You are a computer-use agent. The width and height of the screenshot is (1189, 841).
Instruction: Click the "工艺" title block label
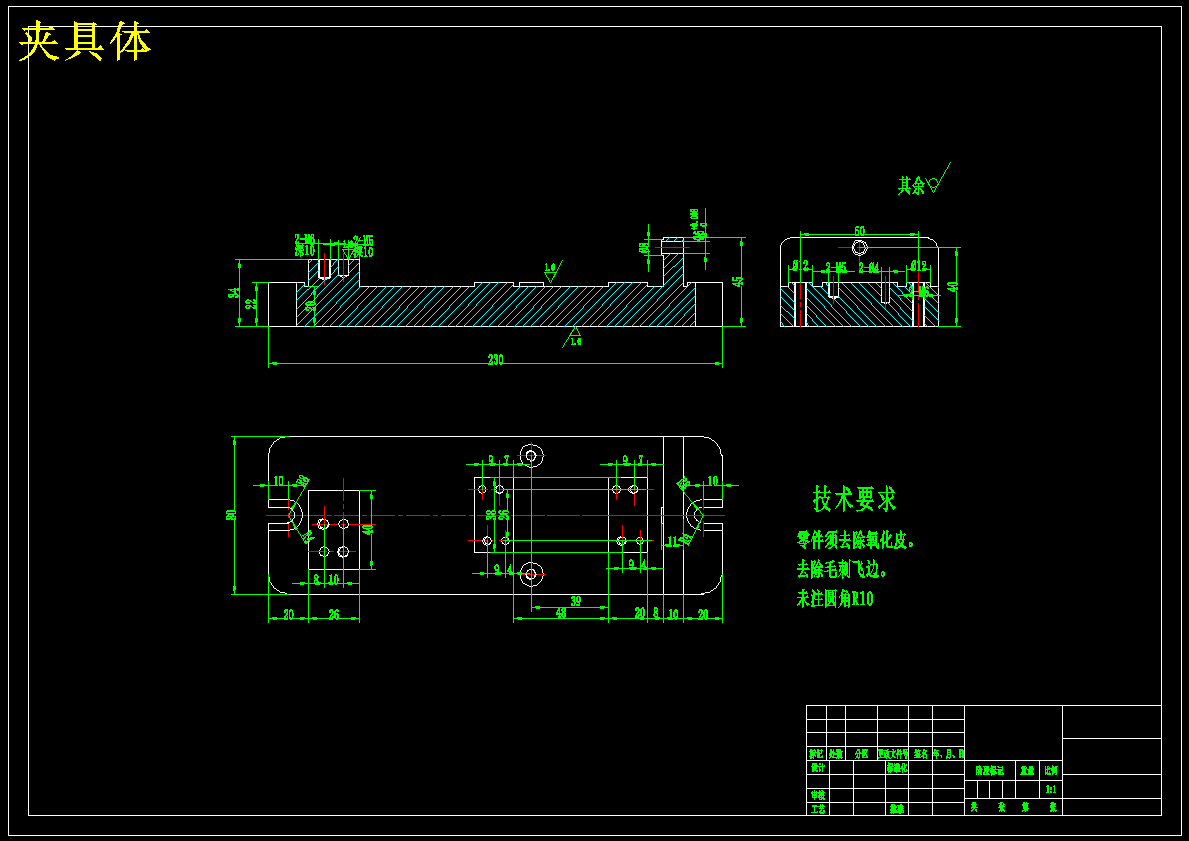pyautogui.click(x=817, y=809)
